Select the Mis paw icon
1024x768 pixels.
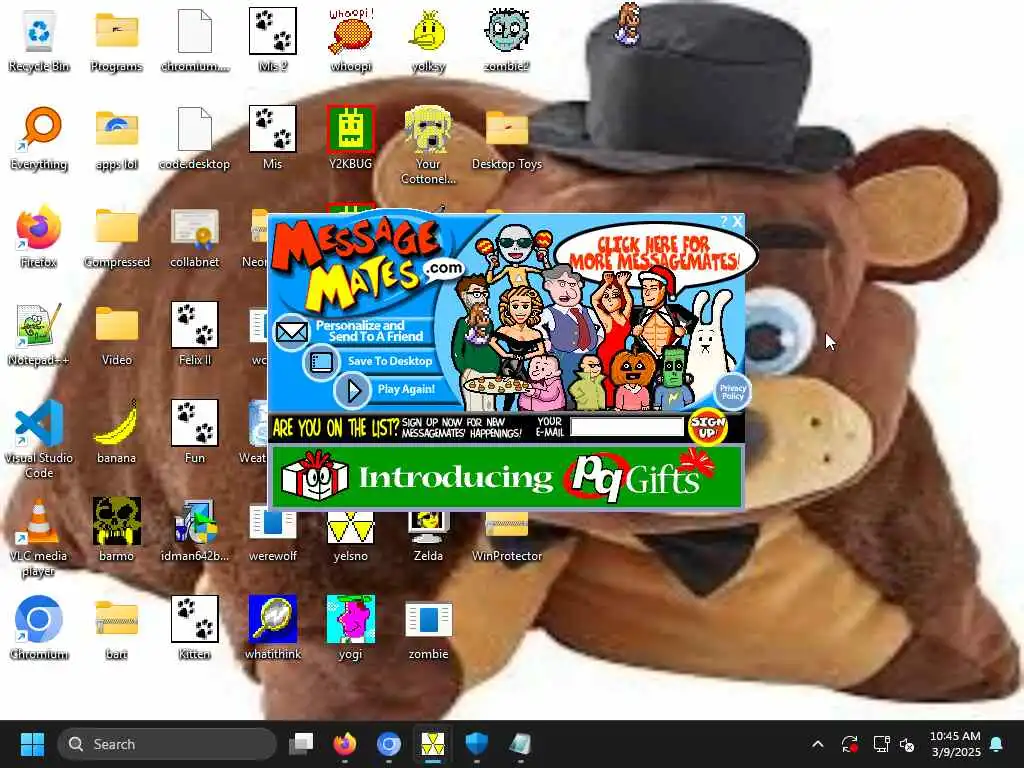tap(273, 138)
